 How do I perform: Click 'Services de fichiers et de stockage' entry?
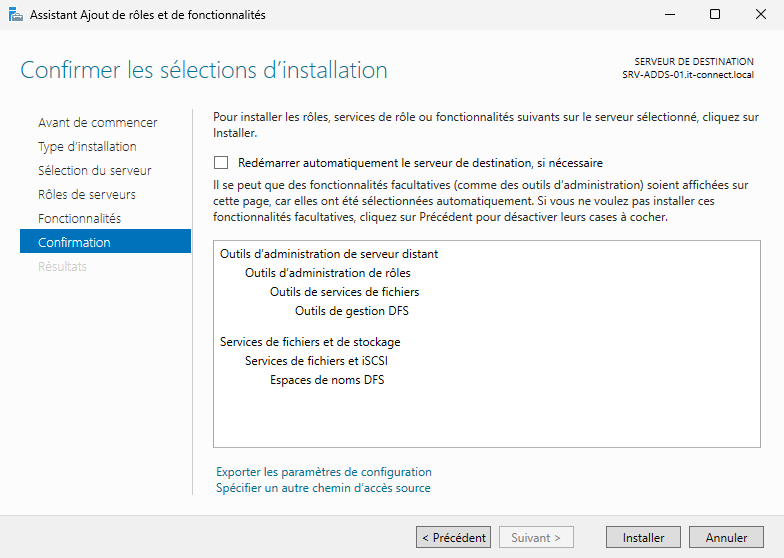coord(309,342)
